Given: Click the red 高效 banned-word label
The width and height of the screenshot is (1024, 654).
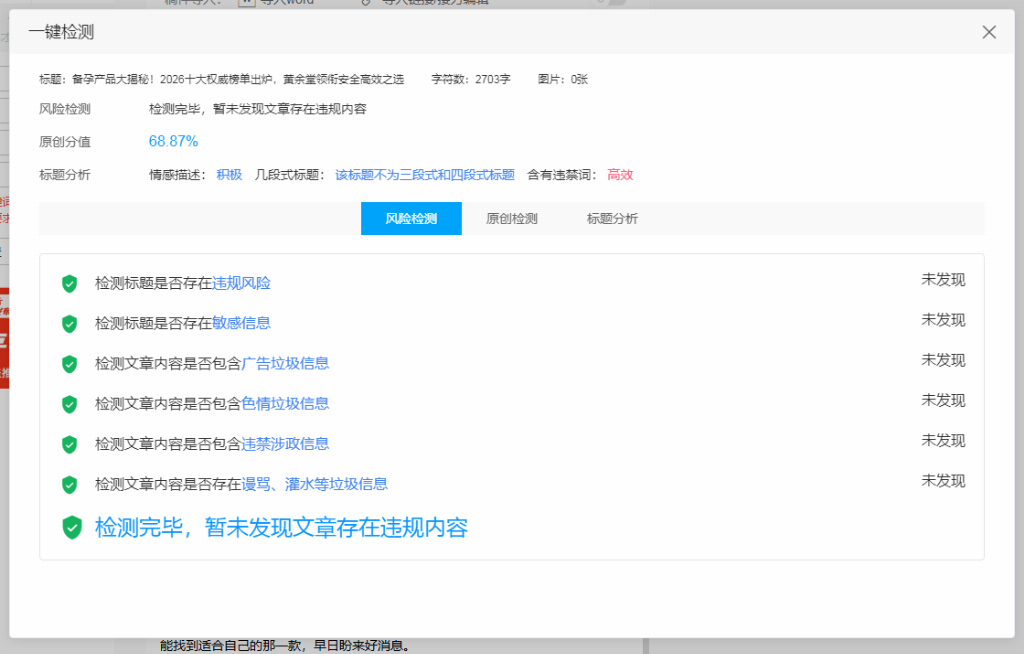Looking at the screenshot, I should pyautogui.click(x=620, y=175).
